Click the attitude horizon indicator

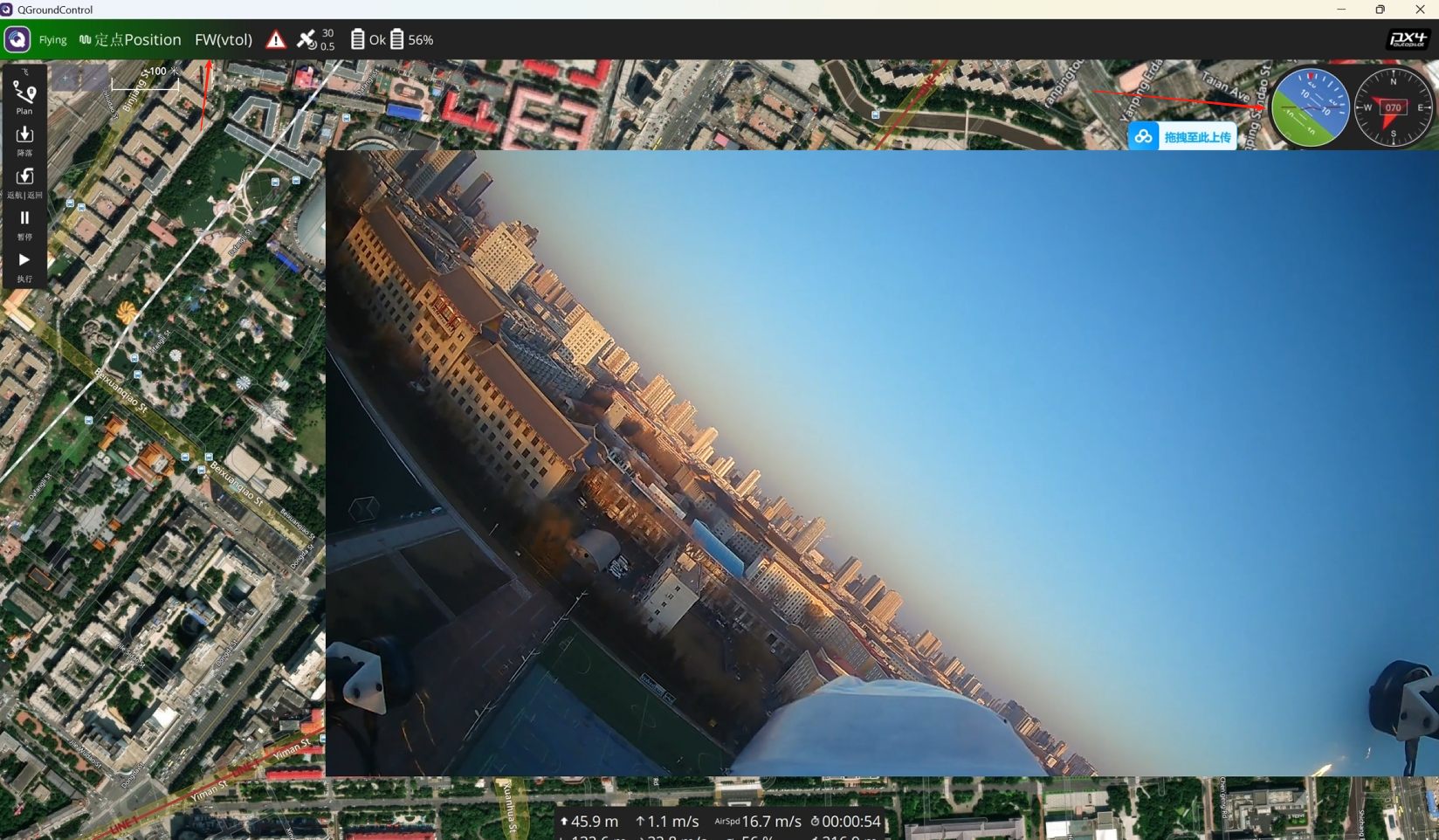click(x=1310, y=107)
